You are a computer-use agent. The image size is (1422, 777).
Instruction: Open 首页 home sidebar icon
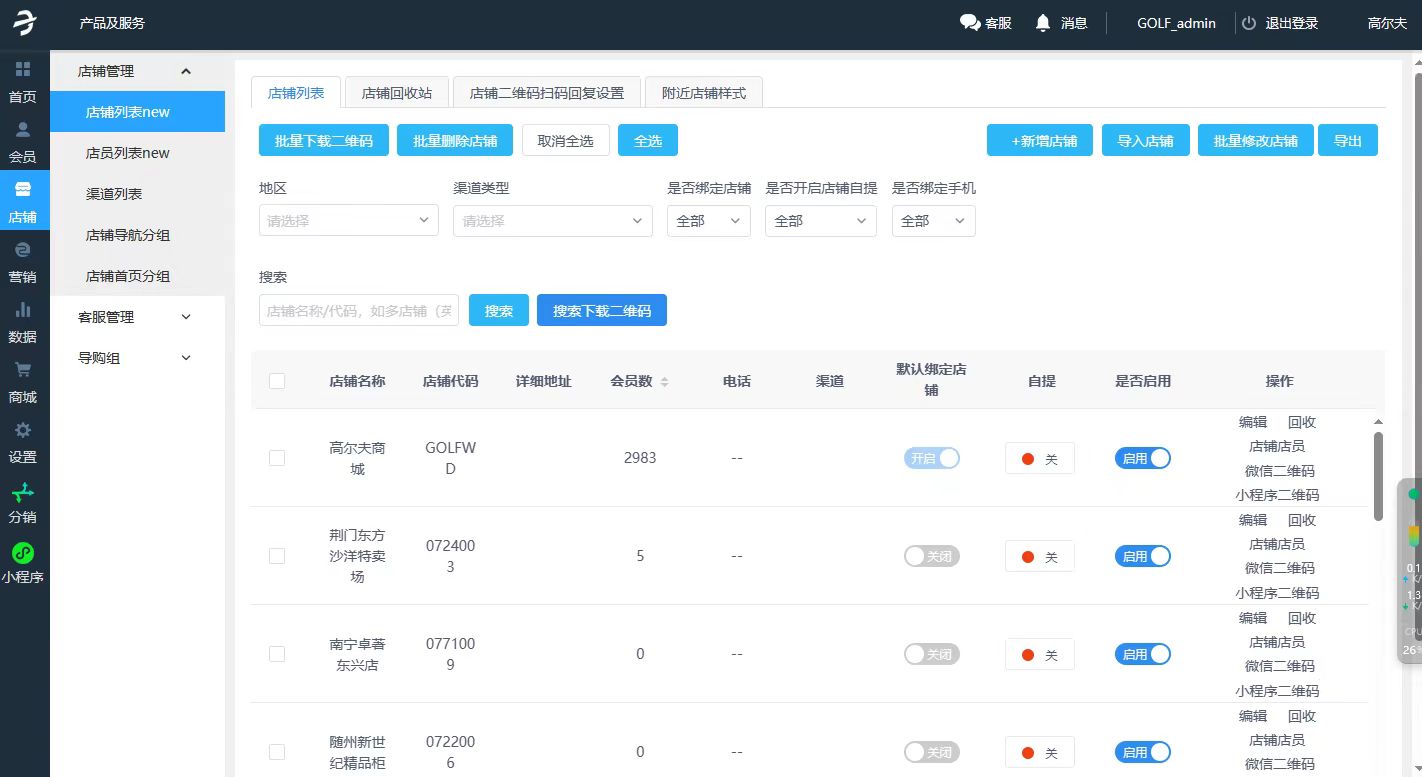[x=23, y=69]
